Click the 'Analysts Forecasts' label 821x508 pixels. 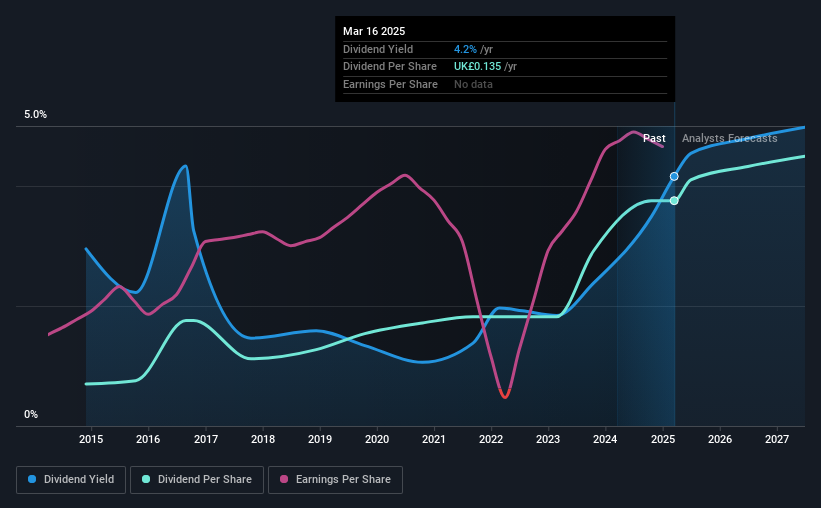point(729,138)
